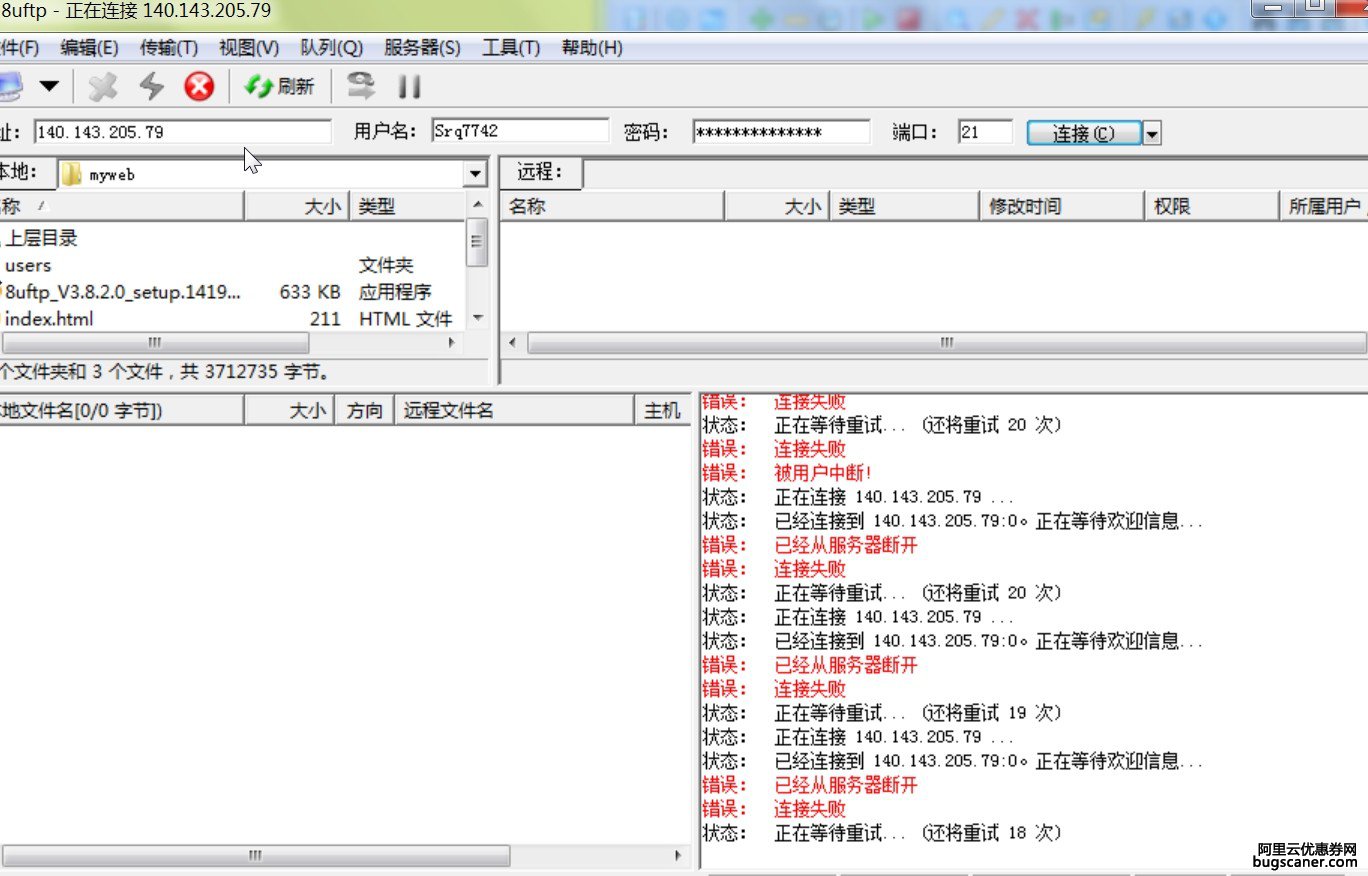Open the 编辑(E) menu
Viewport: 1368px width, 876px height.
click(x=89, y=47)
